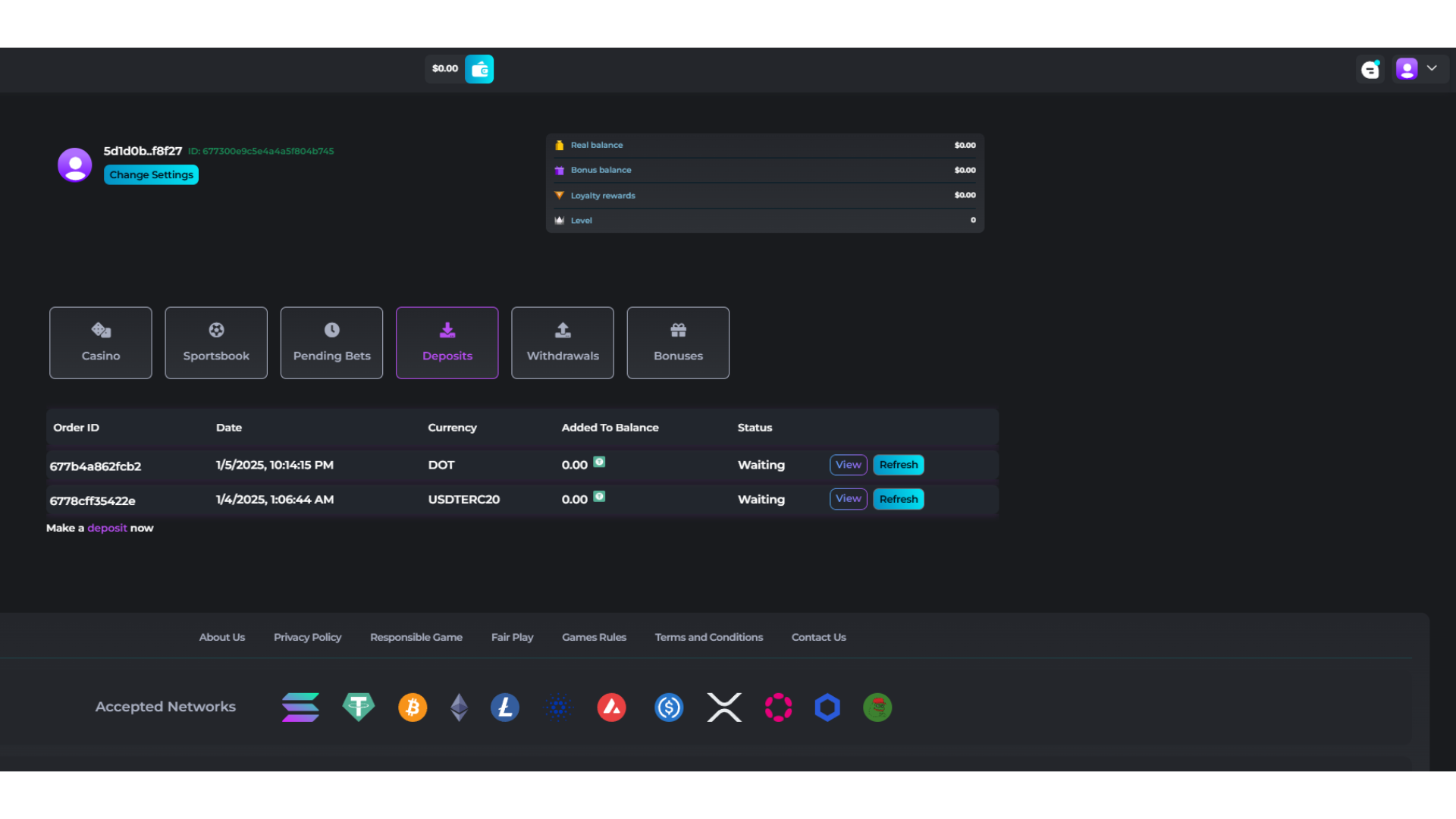Viewport: 1456px width, 819px height.
Task: Click the Polkadot network icon
Action: 778,708
